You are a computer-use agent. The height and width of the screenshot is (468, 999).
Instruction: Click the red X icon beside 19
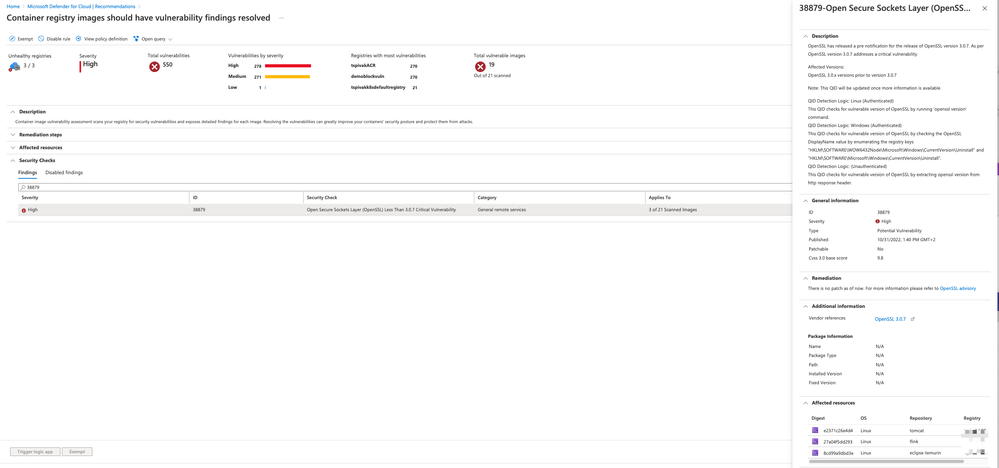coord(480,66)
